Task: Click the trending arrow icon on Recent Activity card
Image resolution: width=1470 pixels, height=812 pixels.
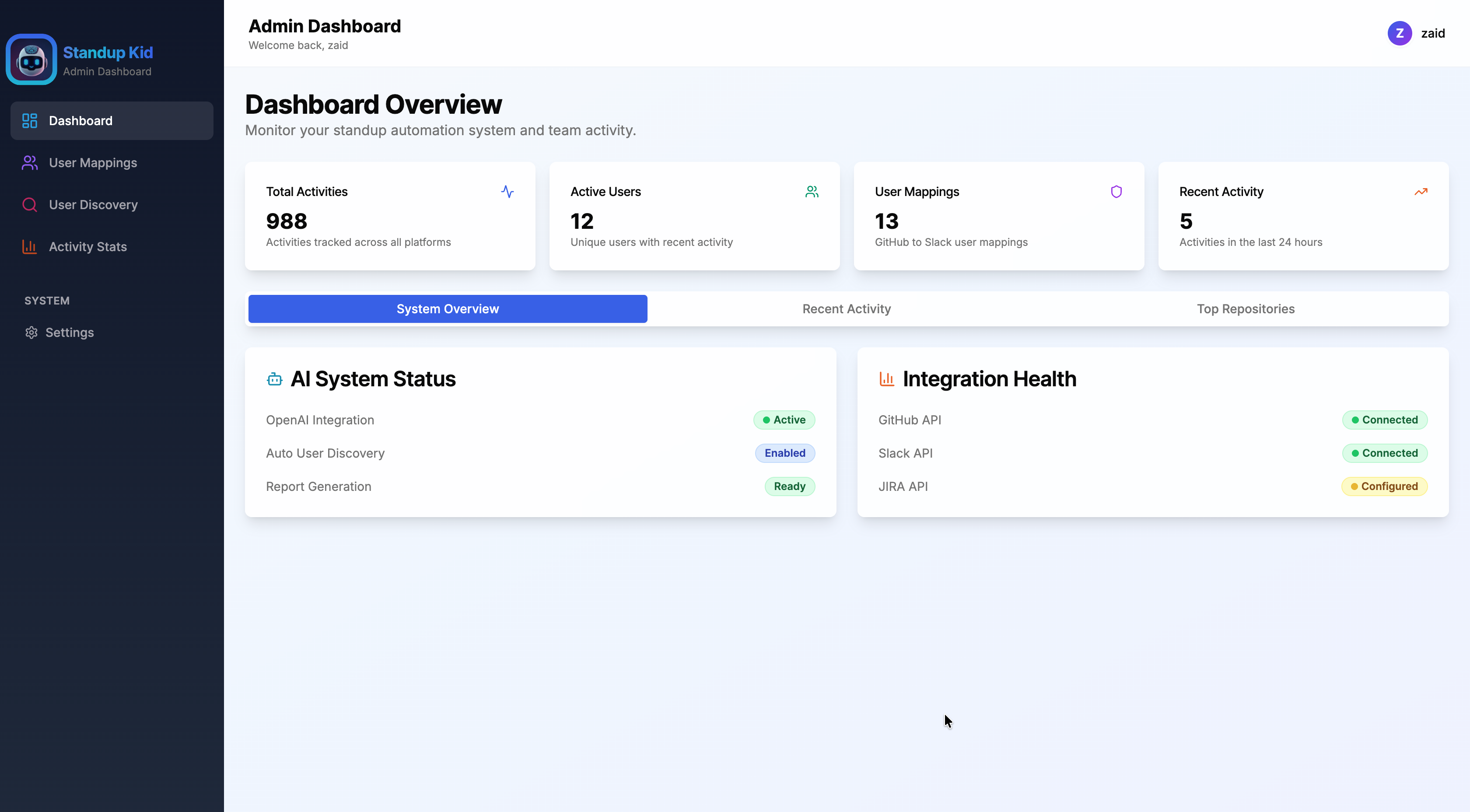Action: click(1421, 192)
